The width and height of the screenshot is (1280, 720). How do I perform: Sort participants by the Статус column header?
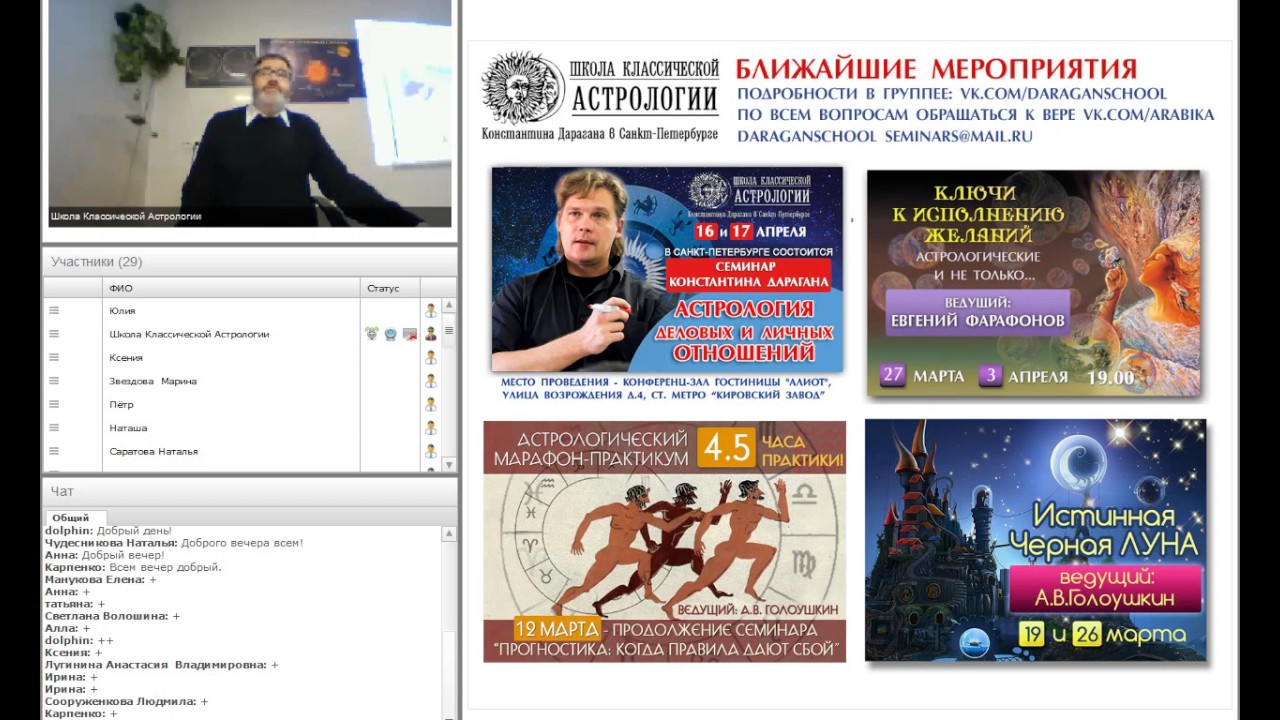pyautogui.click(x=390, y=288)
